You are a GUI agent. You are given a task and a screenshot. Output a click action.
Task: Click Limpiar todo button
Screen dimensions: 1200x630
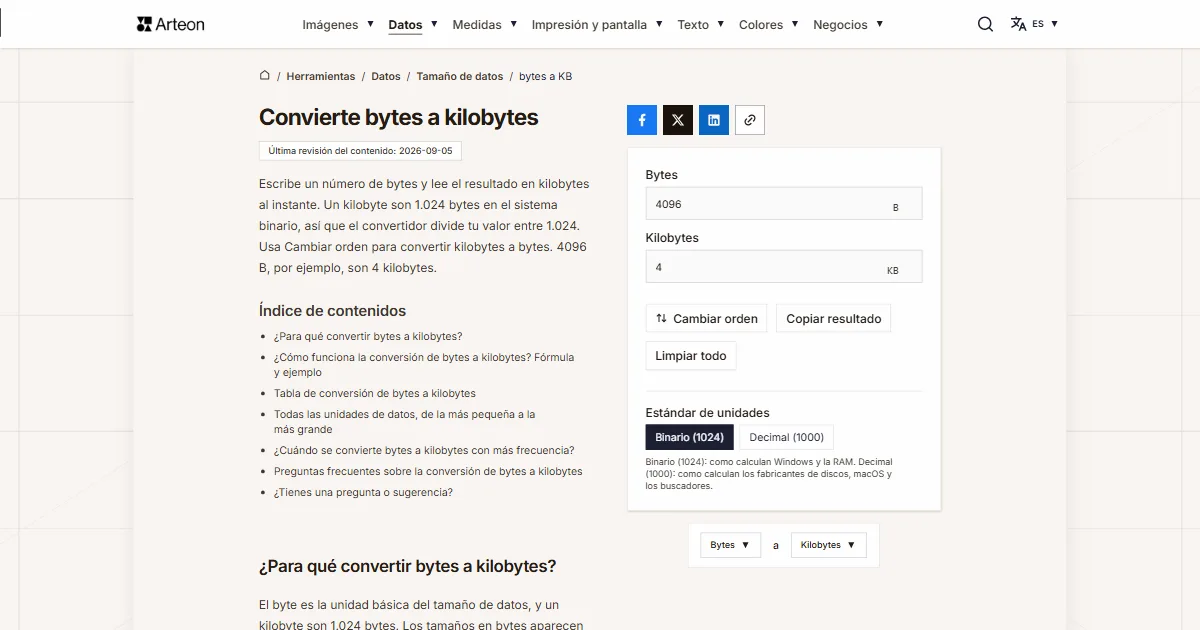691,355
